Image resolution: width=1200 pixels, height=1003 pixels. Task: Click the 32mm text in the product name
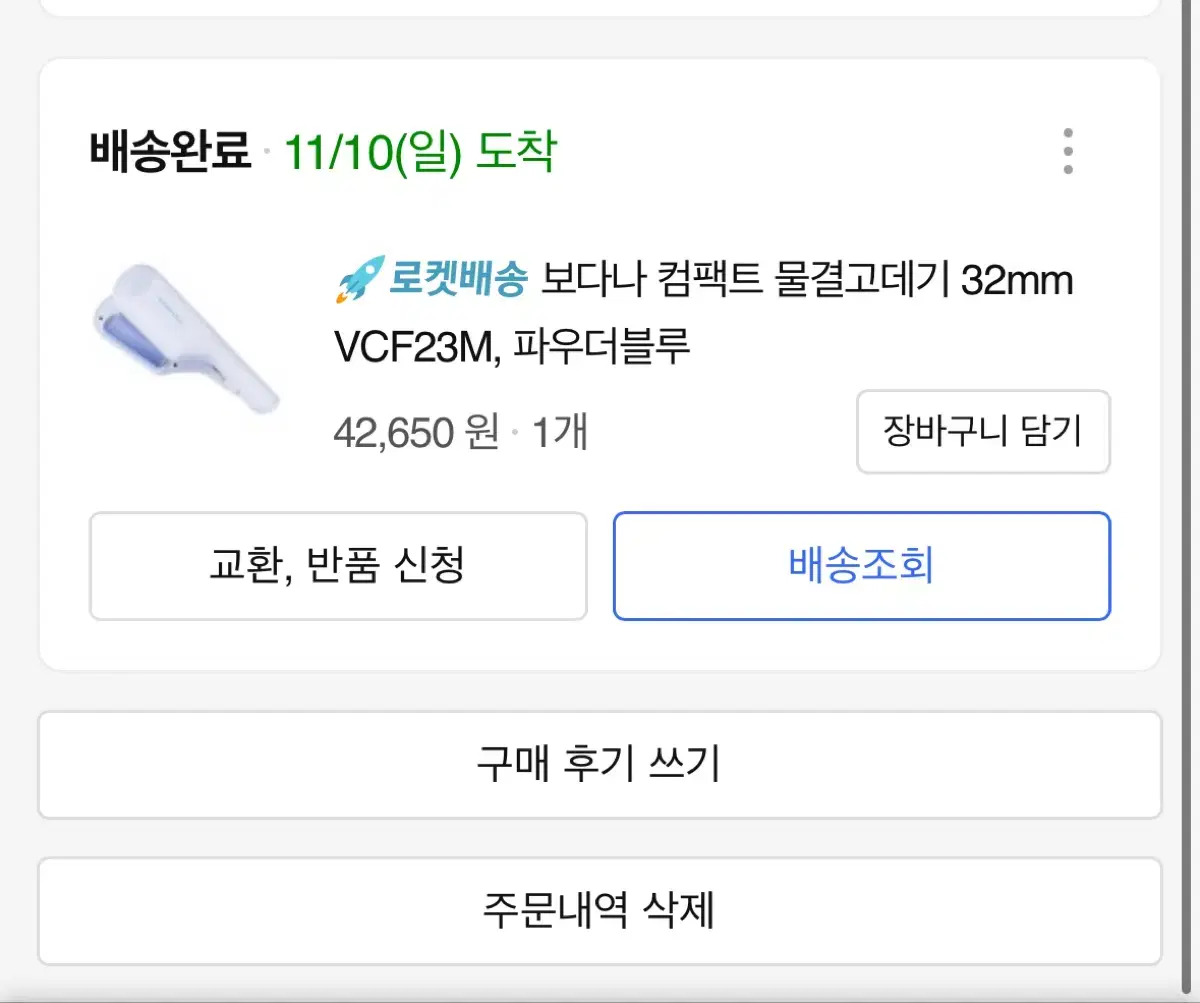[1017, 281]
